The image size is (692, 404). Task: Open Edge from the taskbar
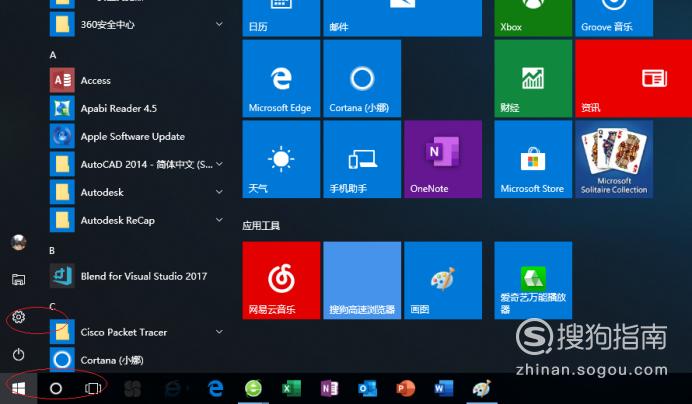point(215,389)
